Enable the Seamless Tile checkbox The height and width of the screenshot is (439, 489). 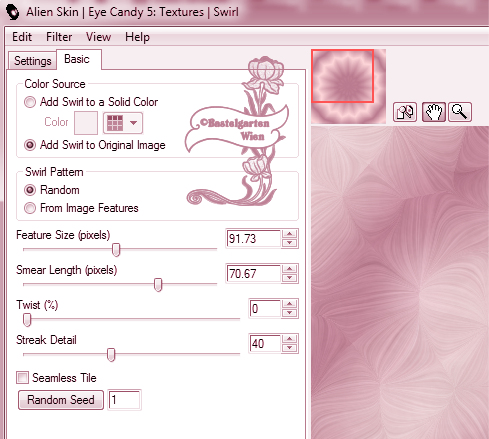23,378
